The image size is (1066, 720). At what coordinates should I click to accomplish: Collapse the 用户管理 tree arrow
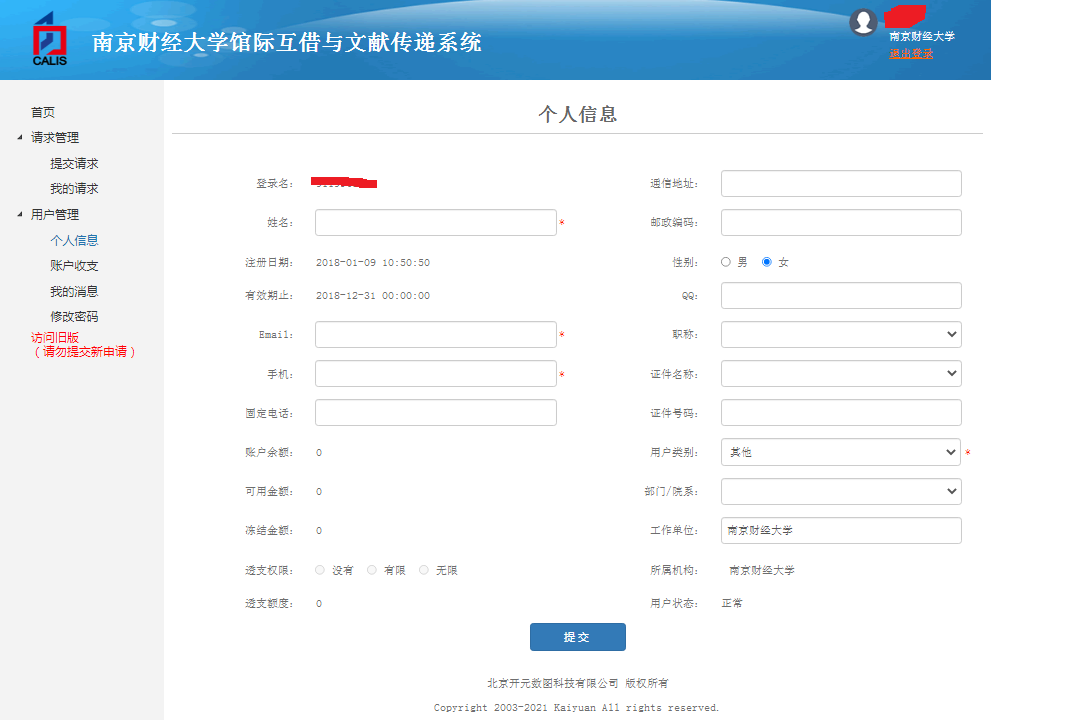point(20,214)
